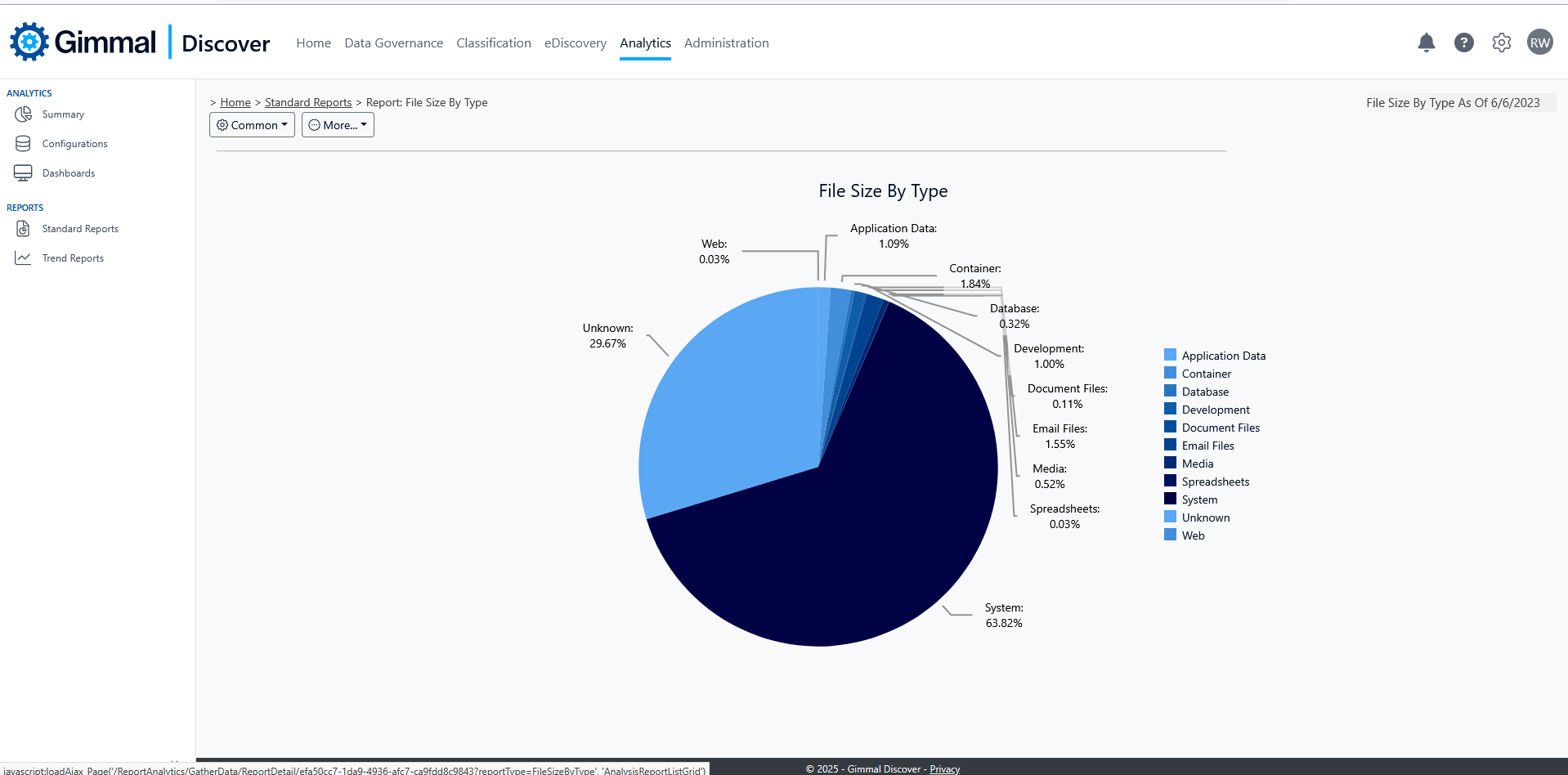1568x775 pixels.
Task: Click the RW user avatar
Action: [x=1539, y=43]
